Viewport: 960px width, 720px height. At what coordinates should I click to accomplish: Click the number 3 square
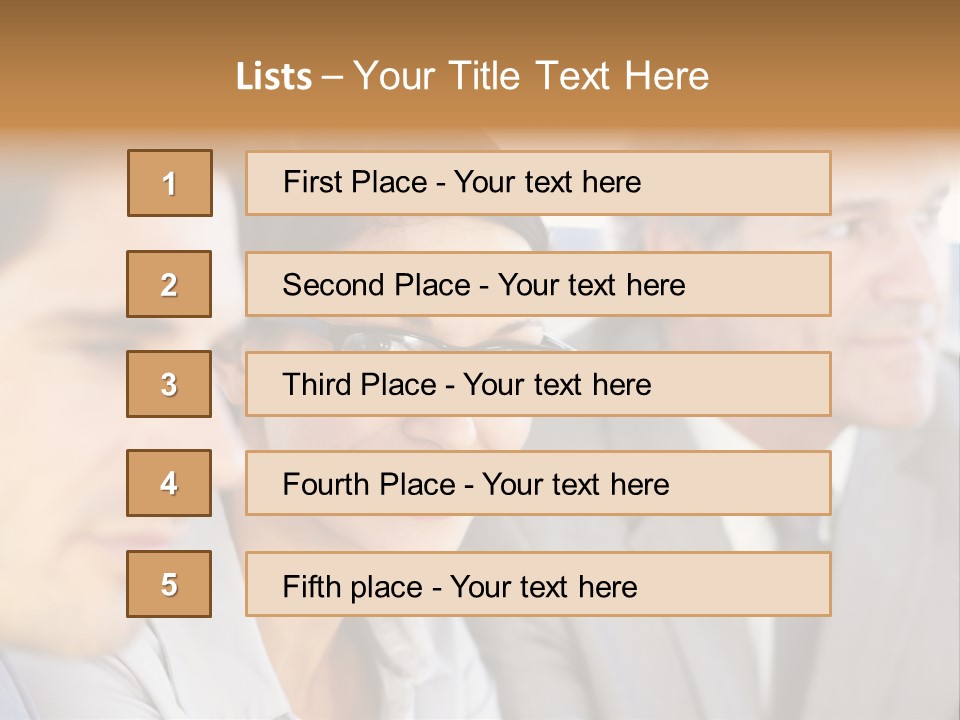click(x=169, y=384)
